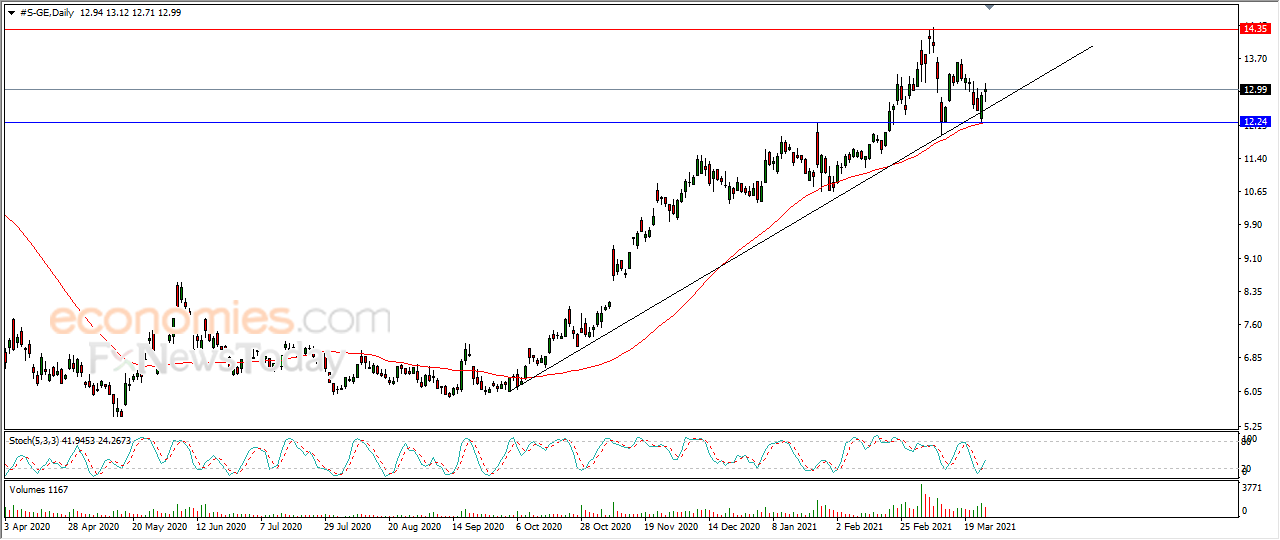Viewport: 1280px width, 540px height.
Task: Click the 19 Nov 2020 date label
Action: point(671,525)
